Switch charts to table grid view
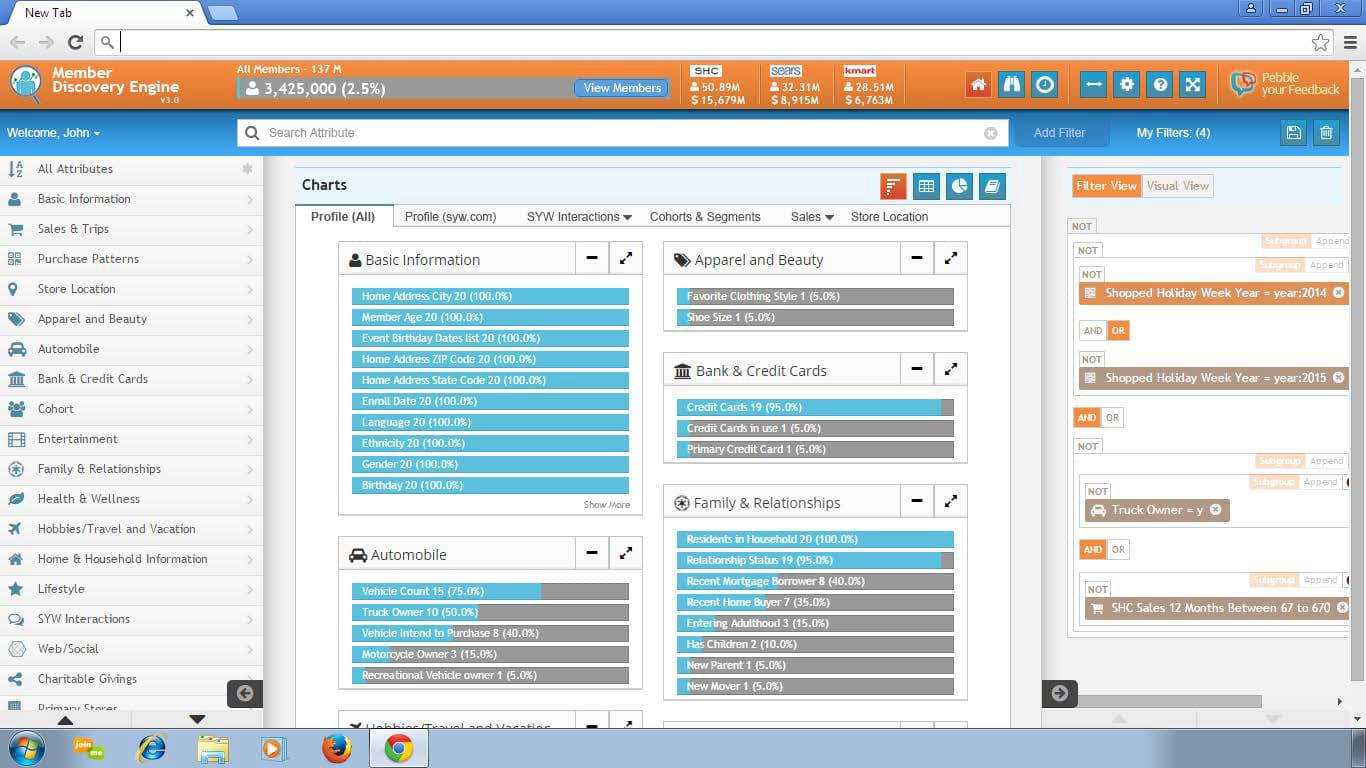 click(926, 186)
